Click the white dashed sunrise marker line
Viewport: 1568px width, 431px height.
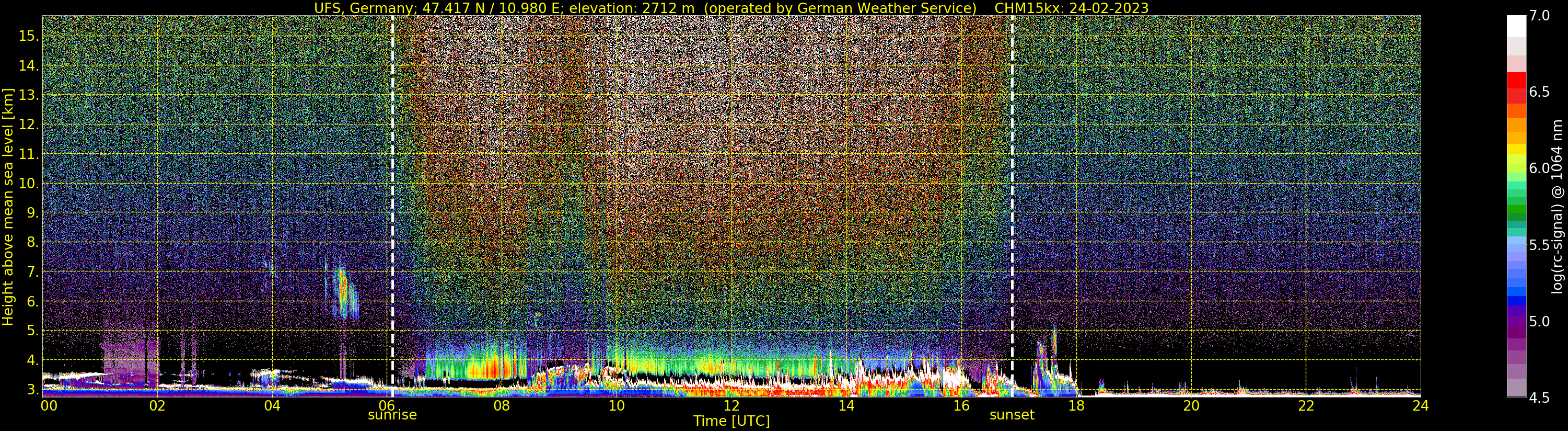[x=392, y=206]
